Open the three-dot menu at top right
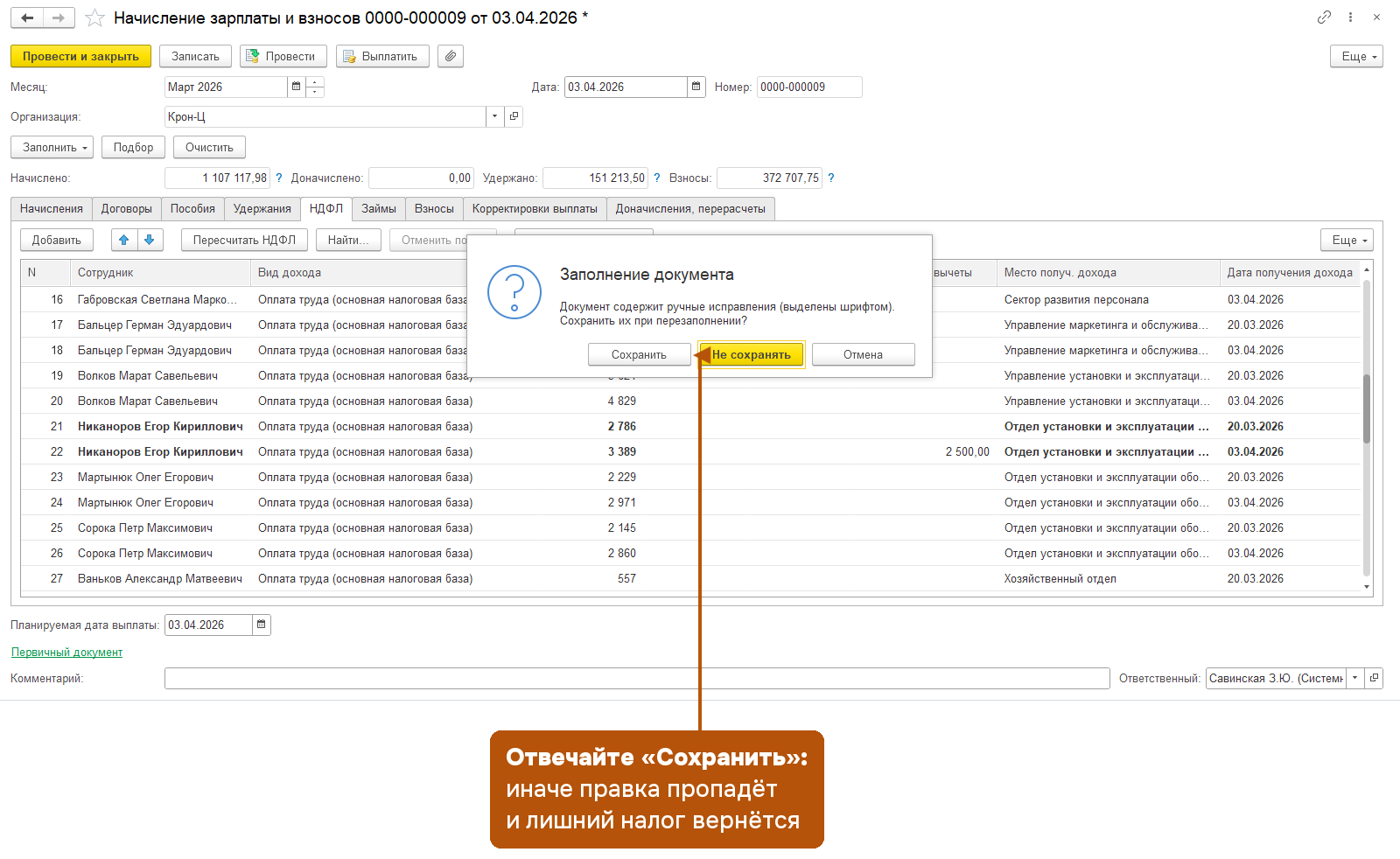1400x859 pixels. tap(1350, 17)
